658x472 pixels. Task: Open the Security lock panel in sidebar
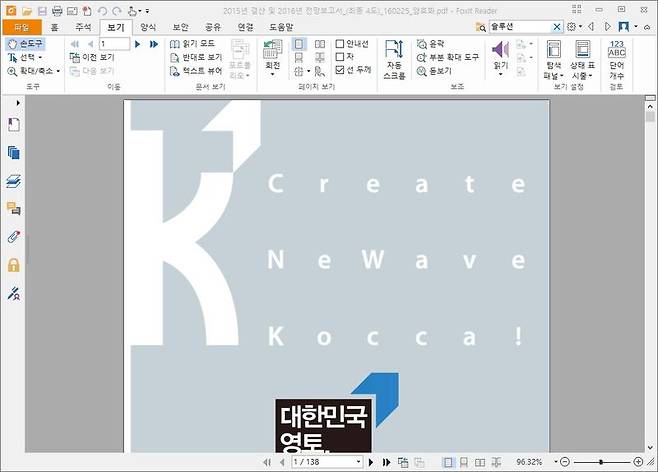[13, 265]
